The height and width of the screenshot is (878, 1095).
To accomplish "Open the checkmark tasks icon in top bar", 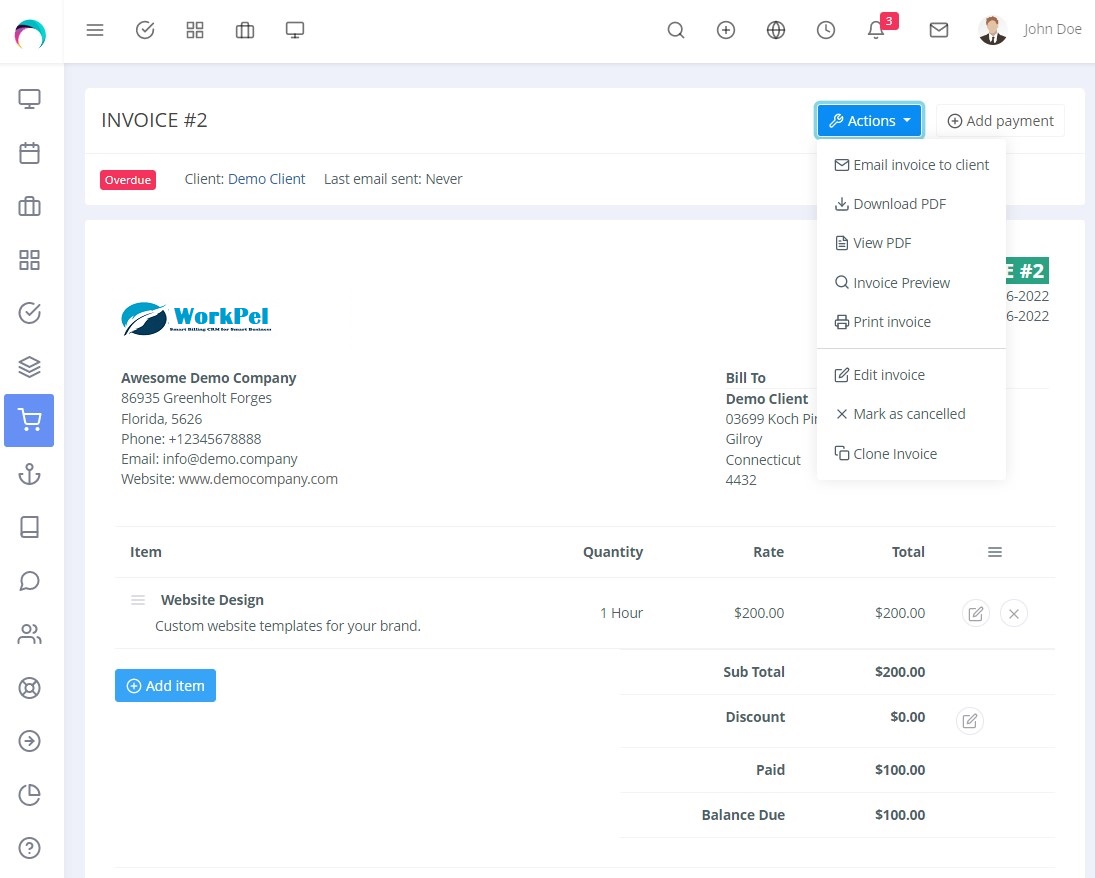I will point(145,30).
